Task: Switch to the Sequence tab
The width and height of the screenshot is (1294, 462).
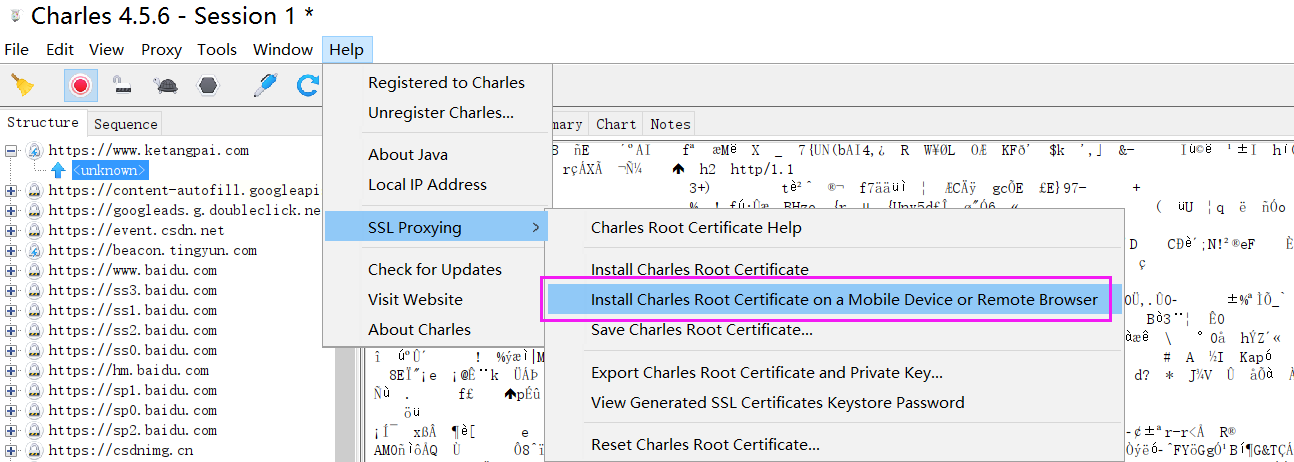Action: (x=126, y=124)
